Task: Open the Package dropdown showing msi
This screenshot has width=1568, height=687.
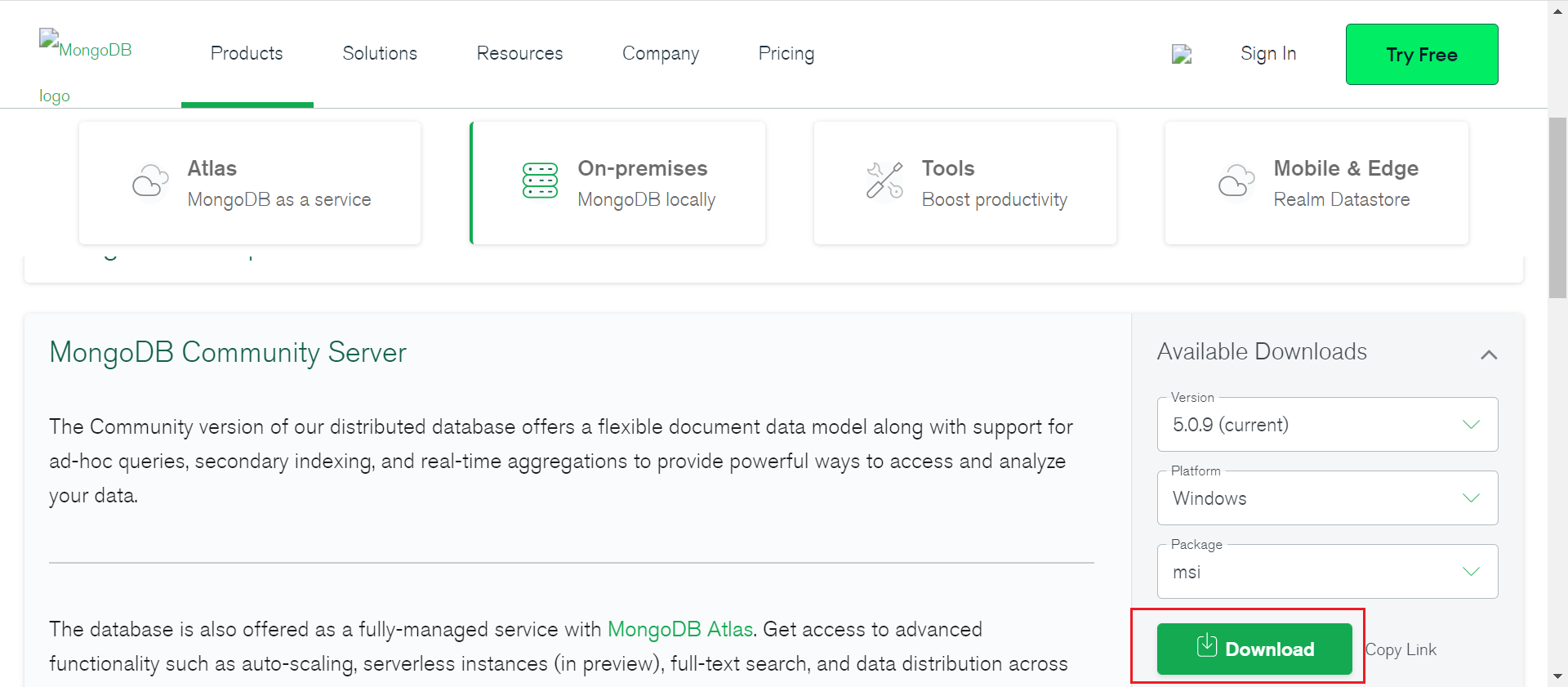Action: [x=1327, y=572]
